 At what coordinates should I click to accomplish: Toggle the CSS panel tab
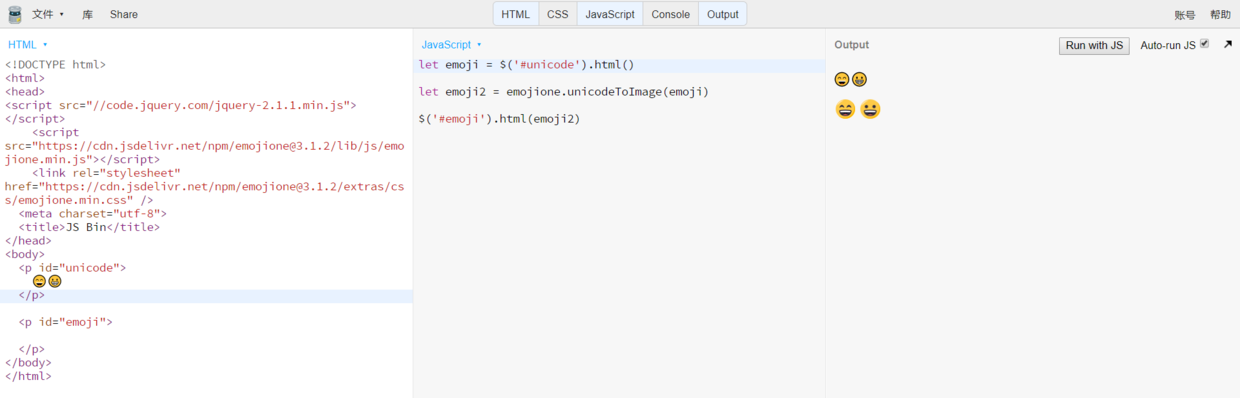click(557, 14)
